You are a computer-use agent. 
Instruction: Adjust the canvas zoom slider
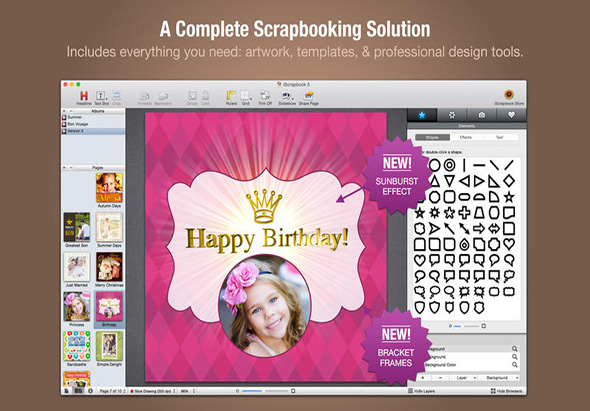pos(265,391)
